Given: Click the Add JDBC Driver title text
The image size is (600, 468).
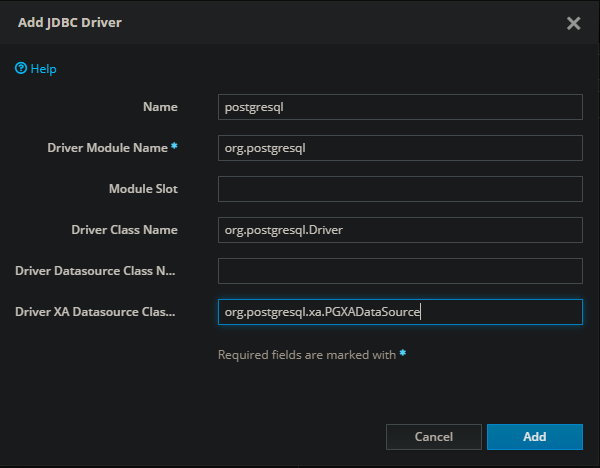Looking at the screenshot, I should click(70, 22).
